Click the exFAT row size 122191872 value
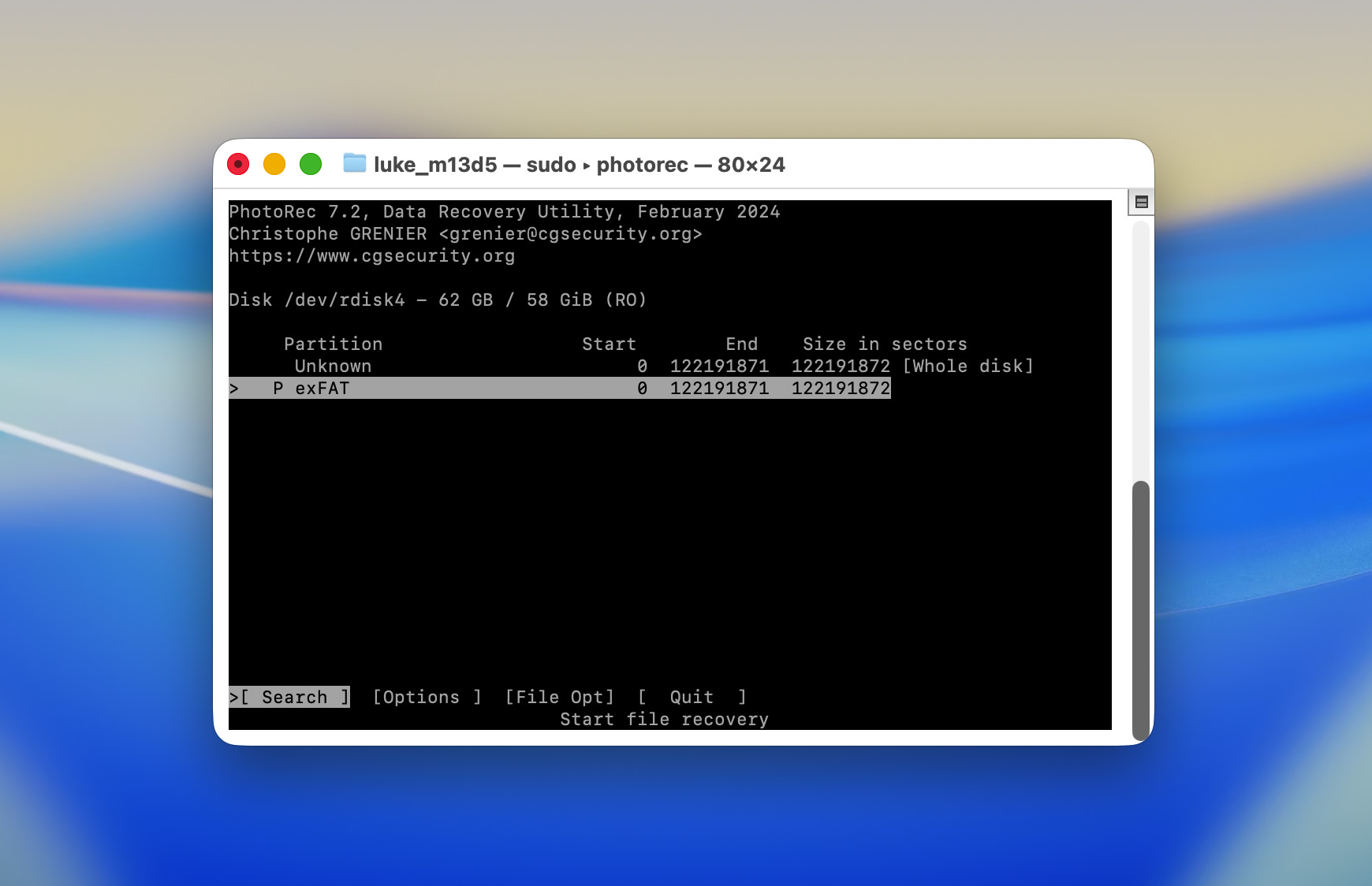1372x886 pixels. [841, 388]
